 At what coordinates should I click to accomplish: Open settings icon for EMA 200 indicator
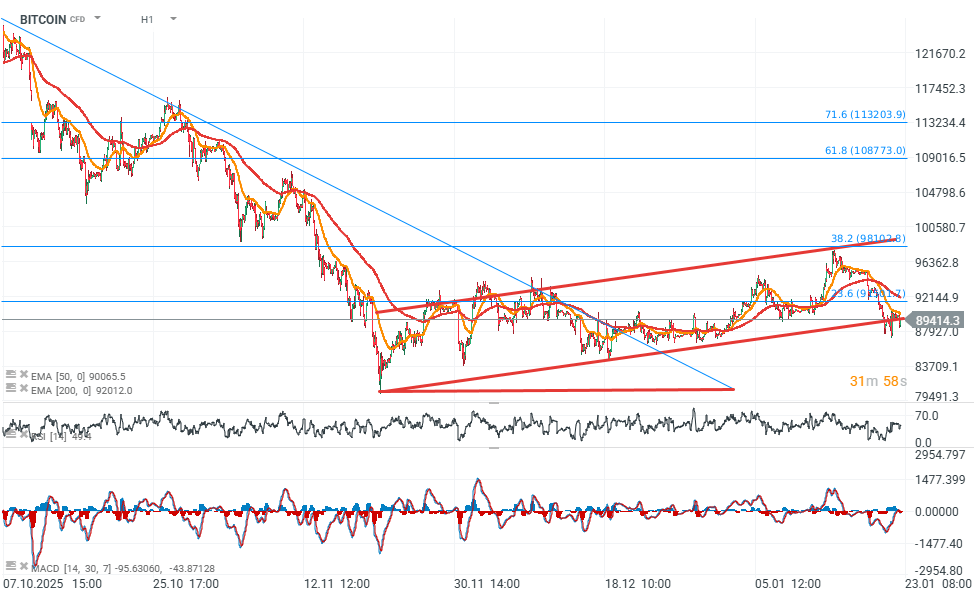(x=11, y=389)
